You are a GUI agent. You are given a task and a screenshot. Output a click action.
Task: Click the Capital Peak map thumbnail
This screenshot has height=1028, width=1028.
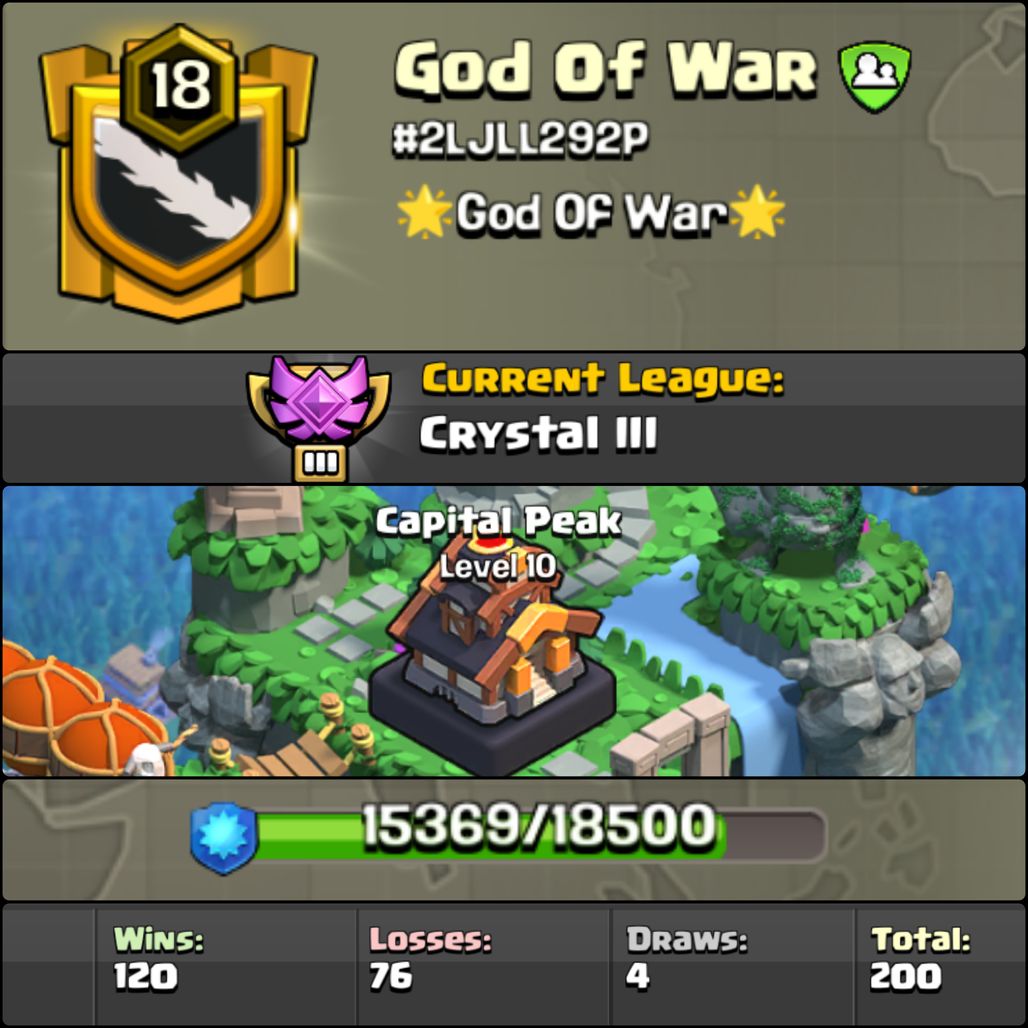coord(514,631)
